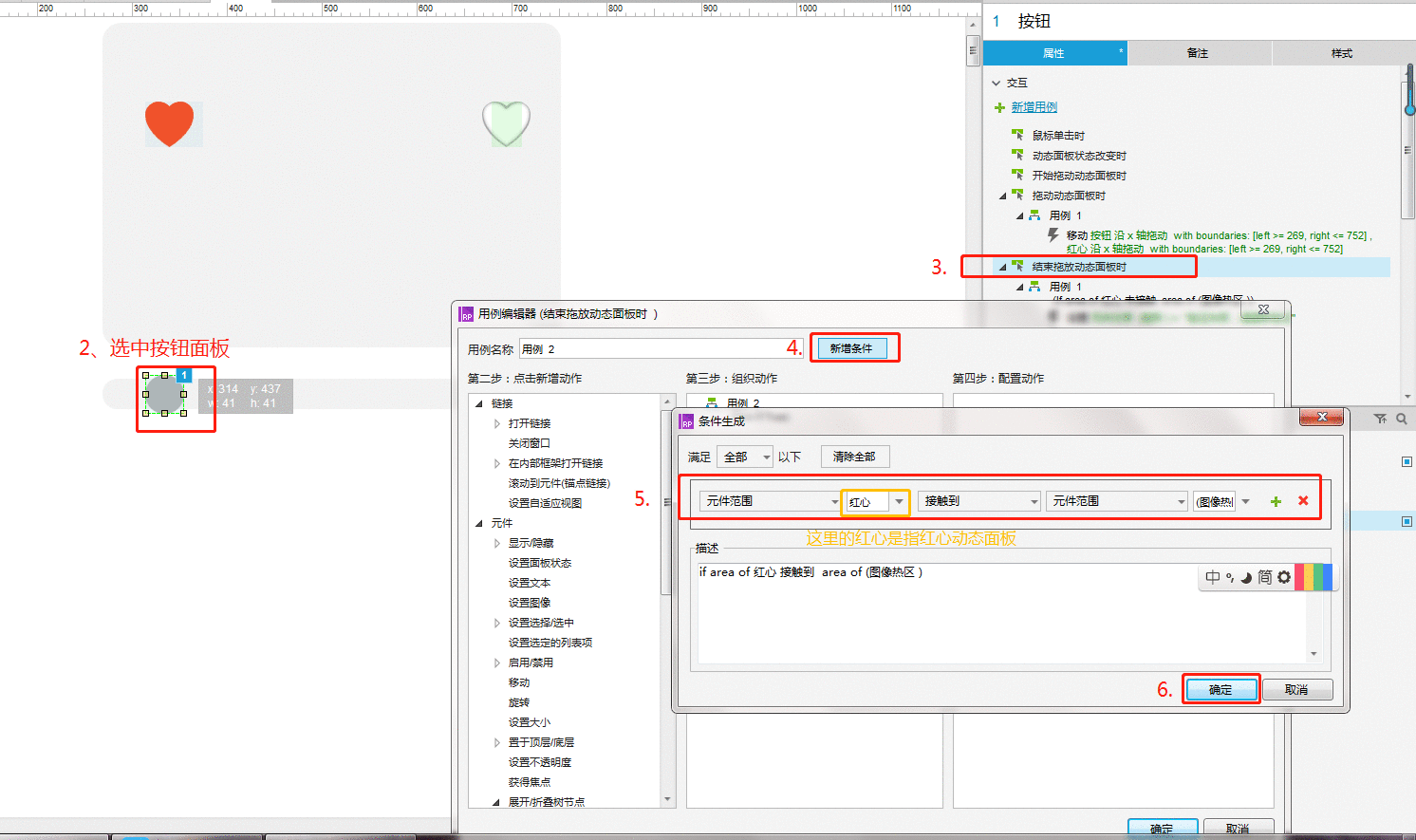Click the outline panel search icon
This screenshot has height=840, width=1416.
pyautogui.click(x=1401, y=419)
